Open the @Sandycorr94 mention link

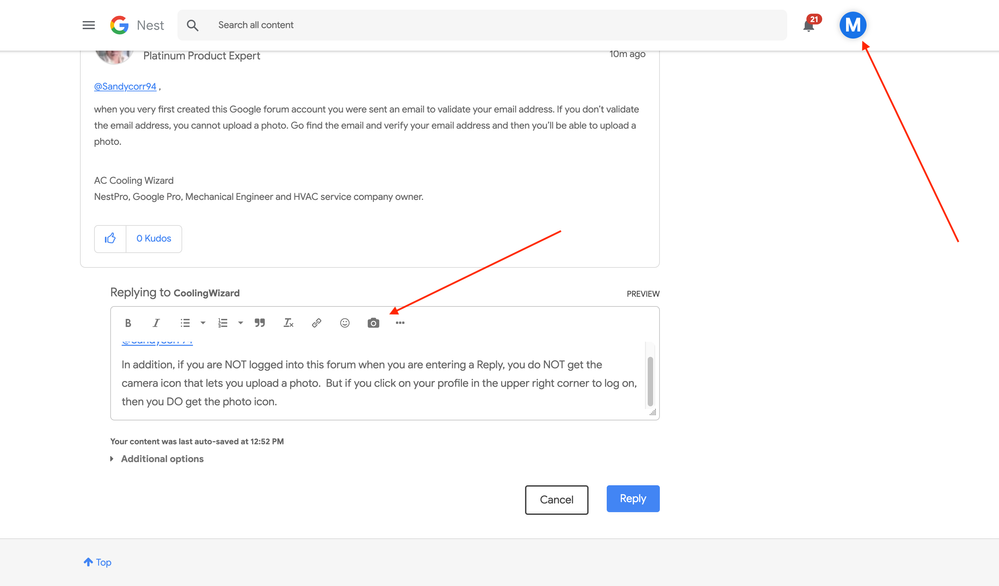click(x=125, y=87)
